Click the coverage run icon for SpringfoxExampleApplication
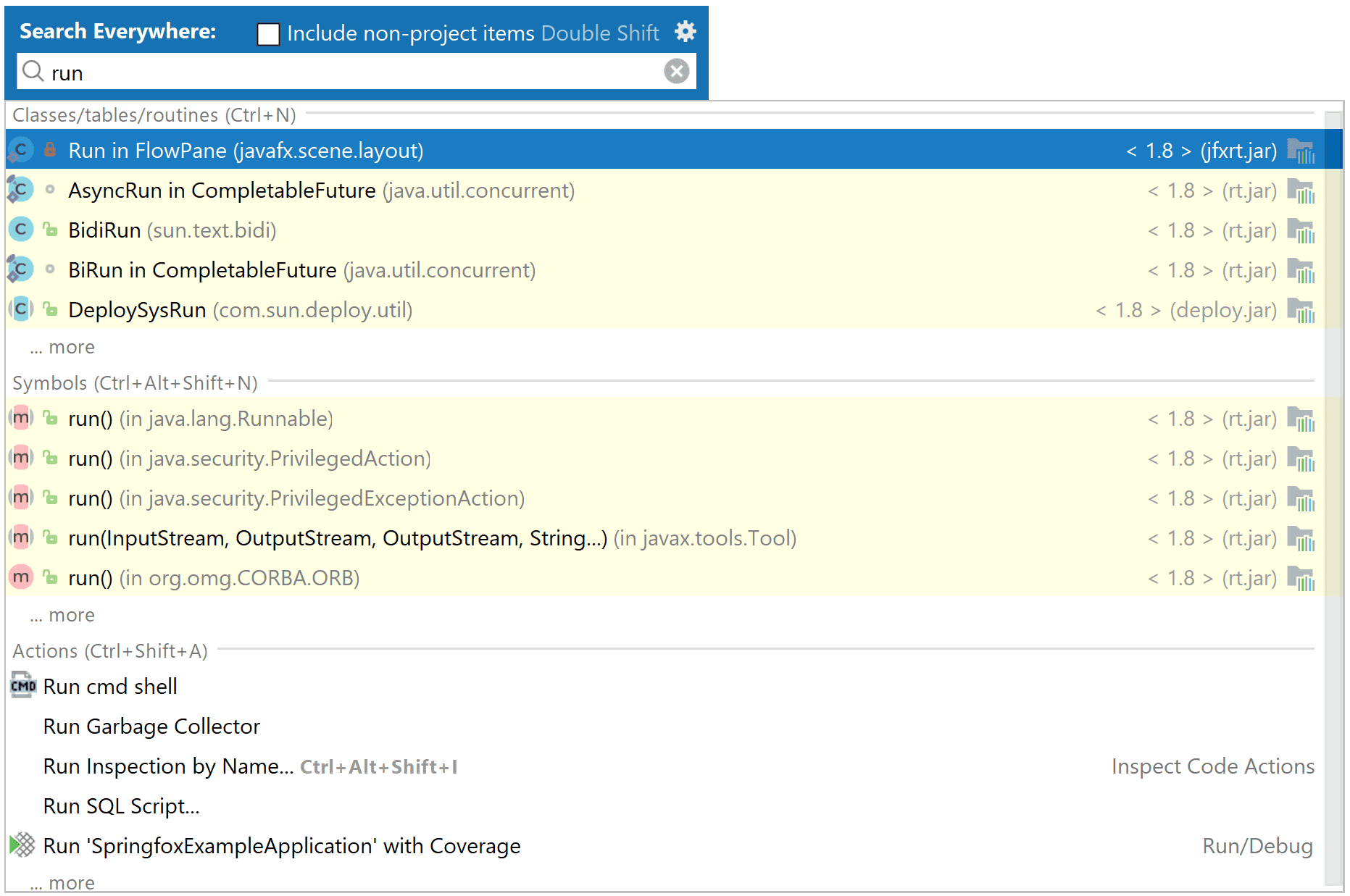Screen dimensions: 1350x896 pyautogui.click(x=22, y=845)
